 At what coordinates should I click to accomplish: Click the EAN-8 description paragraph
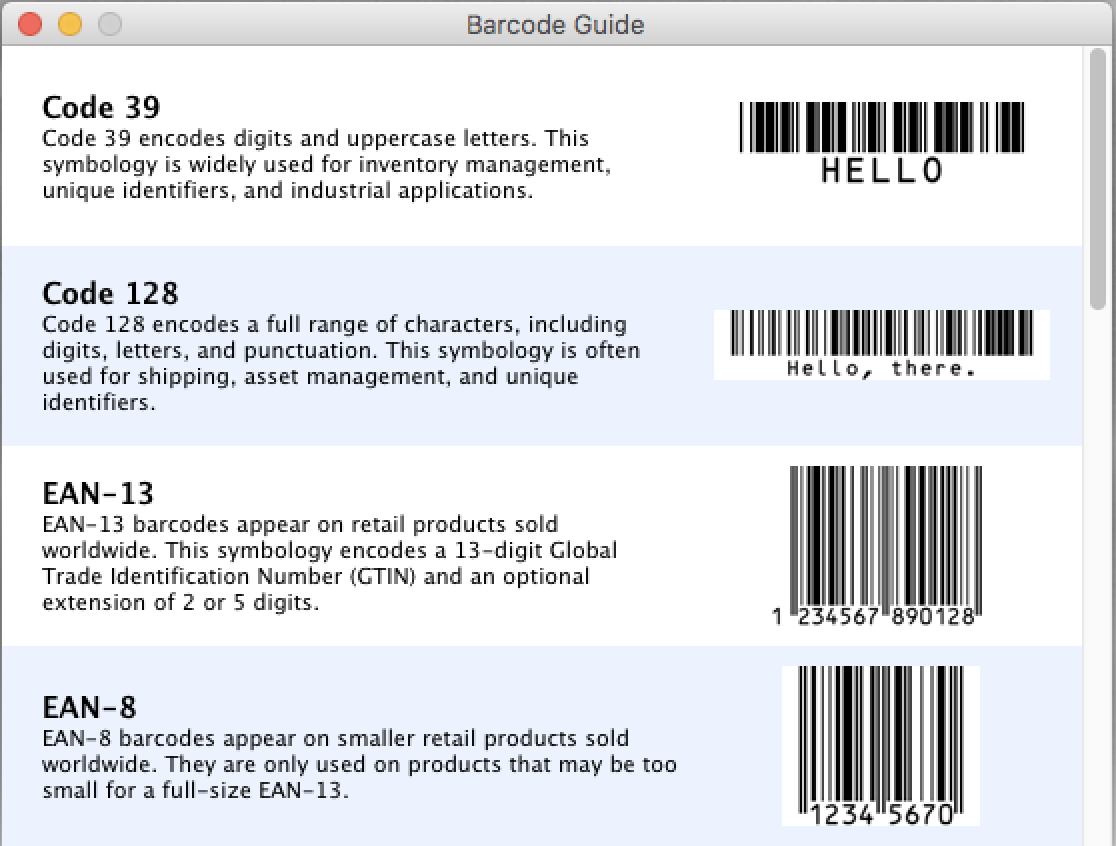coord(358,765)
